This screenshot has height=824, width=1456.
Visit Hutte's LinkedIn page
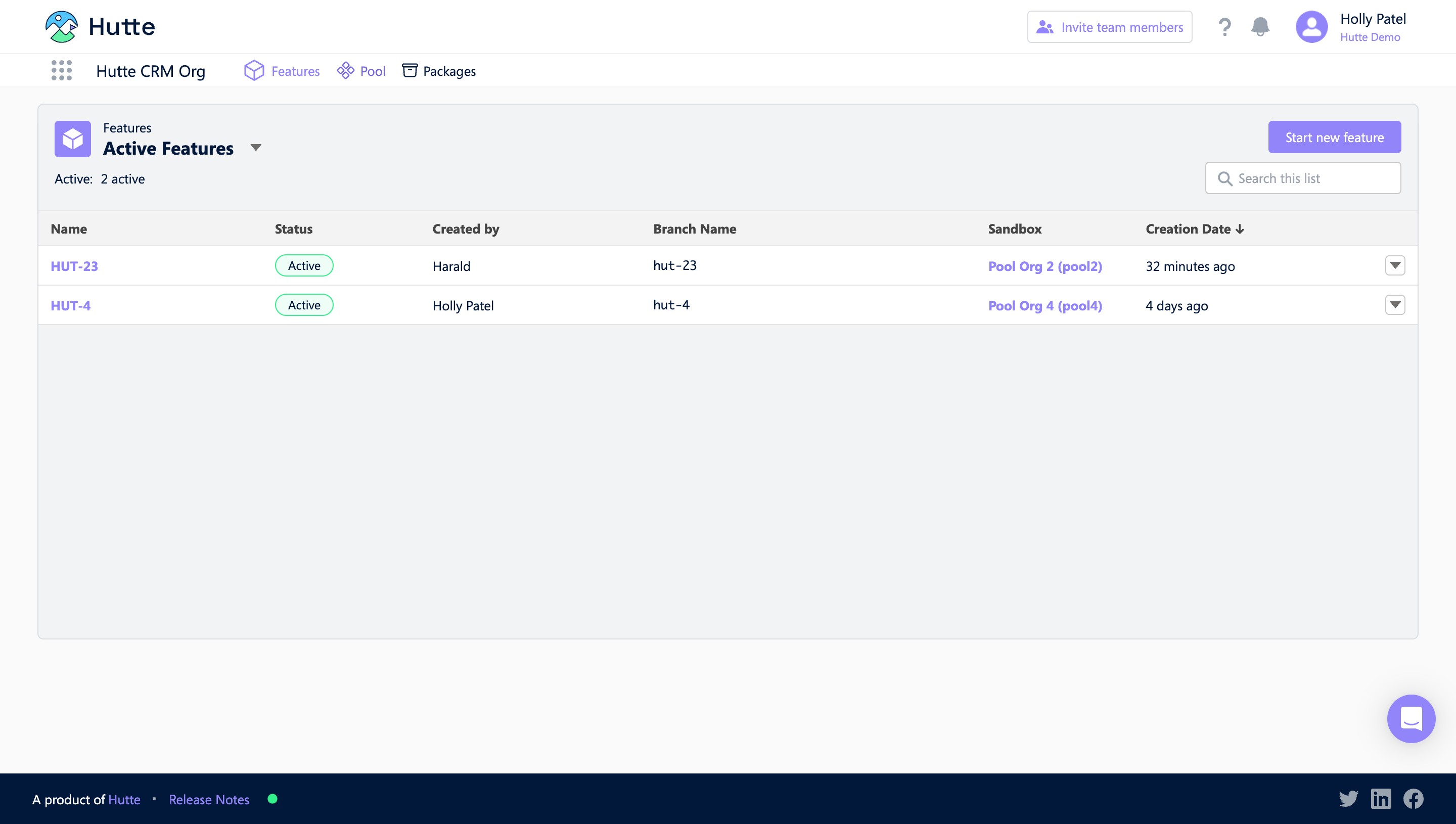click(x=1381, y=799)
